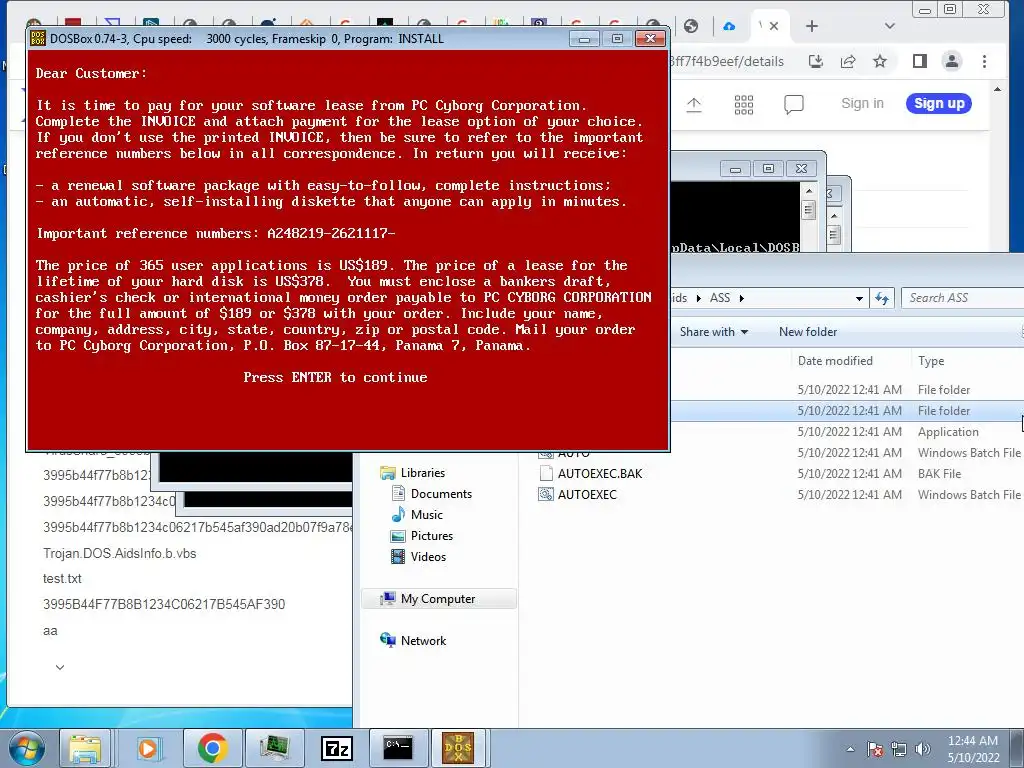Click the Explorer refresh button
This screenshot has height=768, width=1024.
(x=882, y=298)
